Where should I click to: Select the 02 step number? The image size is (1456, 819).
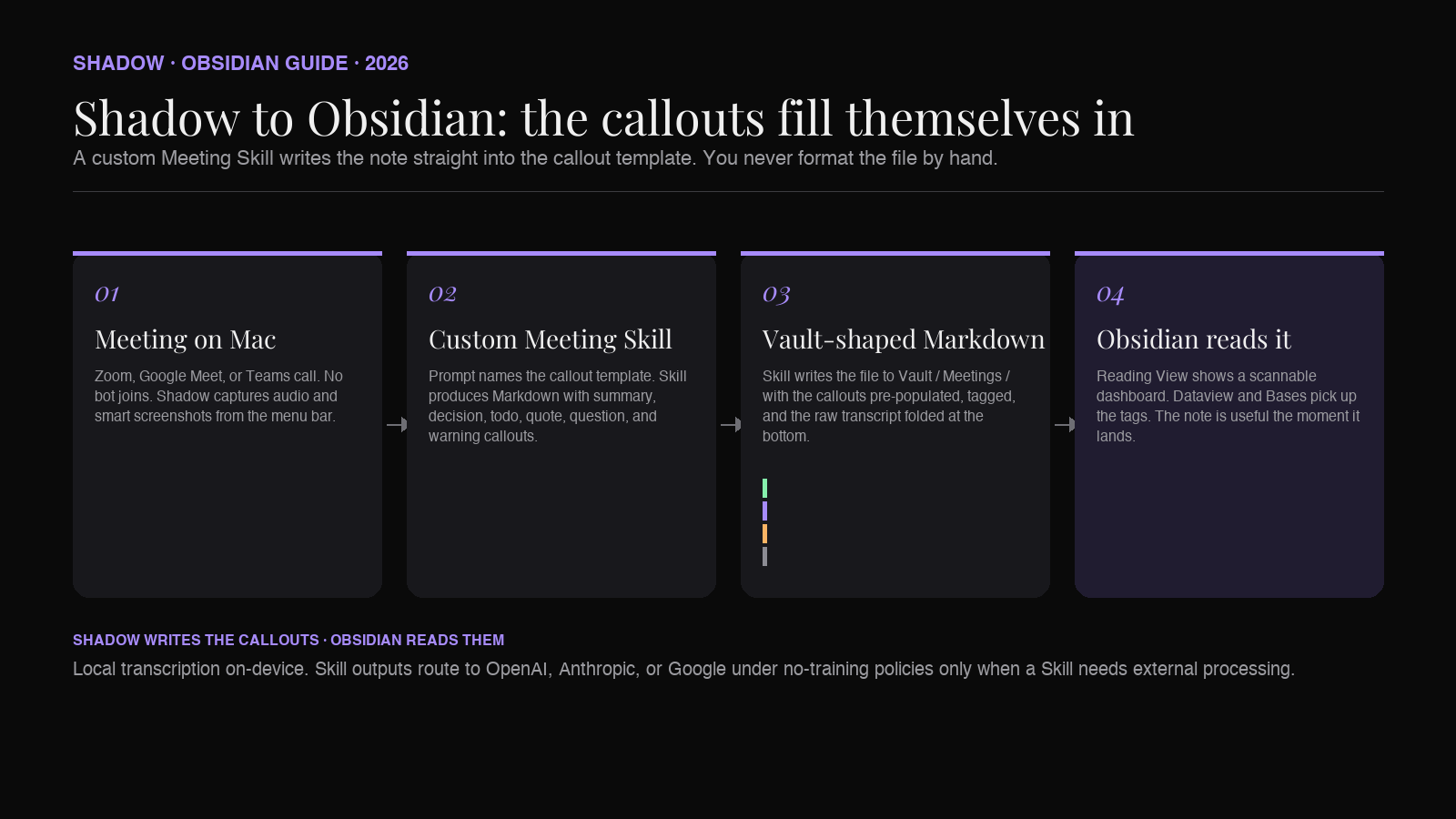coord(442,294)
